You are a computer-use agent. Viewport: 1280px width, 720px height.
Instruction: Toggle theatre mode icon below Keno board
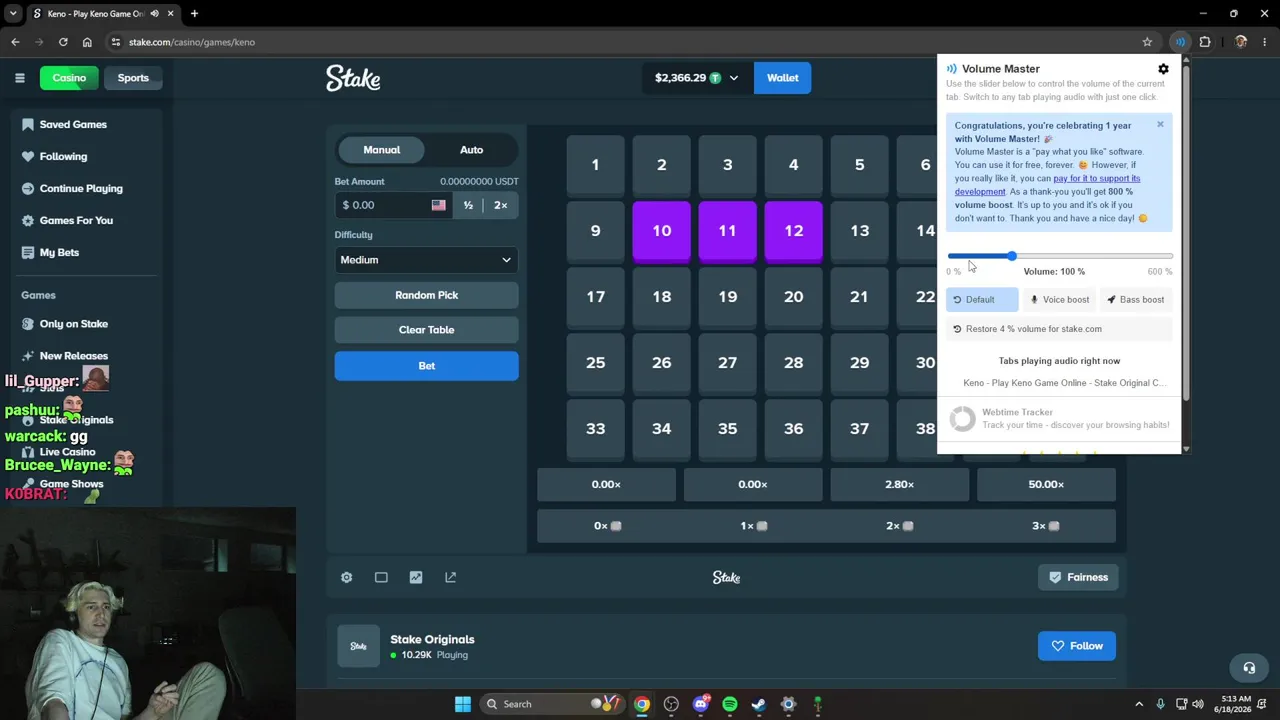(x=381, y=577)
